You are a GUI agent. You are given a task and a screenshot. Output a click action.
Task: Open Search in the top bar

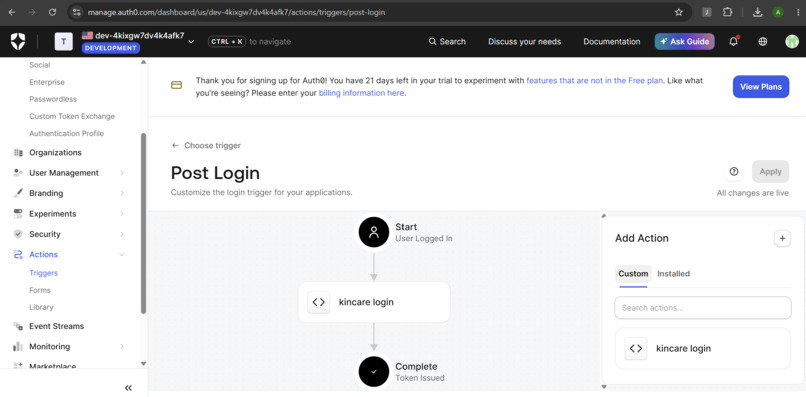coord(447,42)
